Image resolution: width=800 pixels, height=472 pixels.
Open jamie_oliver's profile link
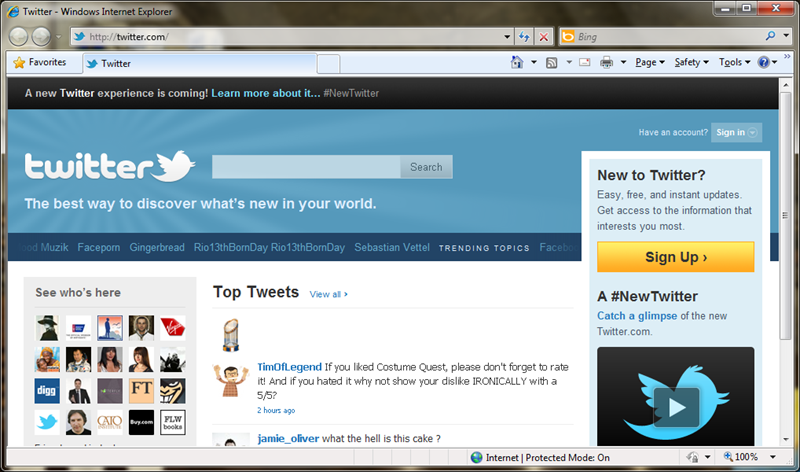coord(288,438)
